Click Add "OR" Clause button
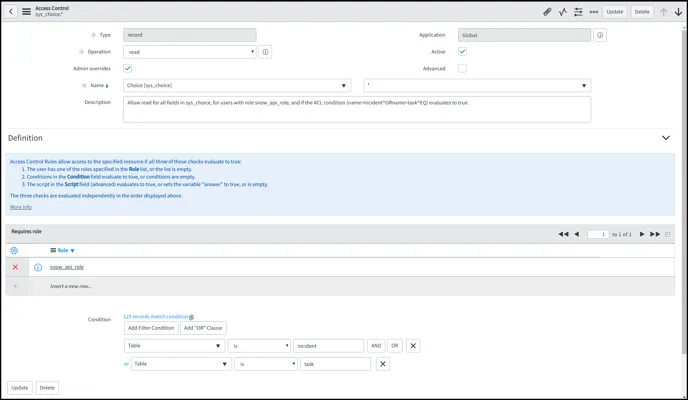Image resolution: width=688 pixels, height=400 pixels. [x=203, y=328]
